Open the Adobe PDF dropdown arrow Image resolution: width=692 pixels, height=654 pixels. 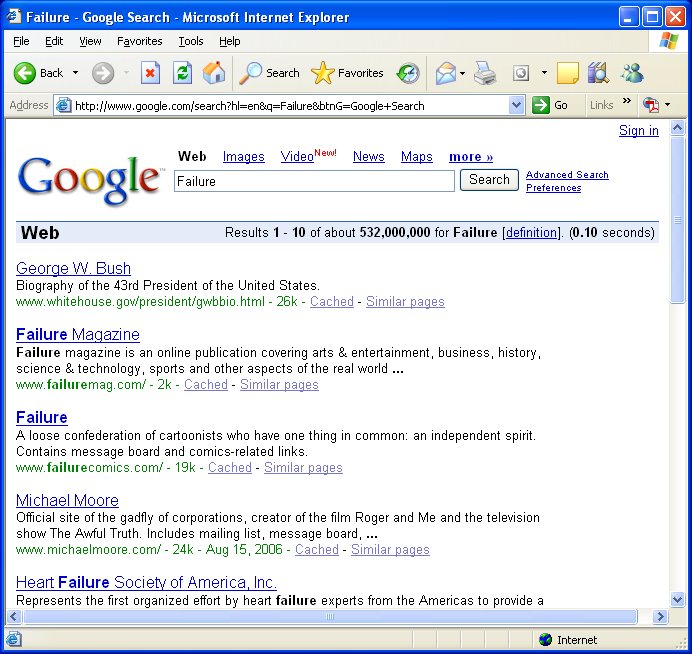click(x=667, y=105)
